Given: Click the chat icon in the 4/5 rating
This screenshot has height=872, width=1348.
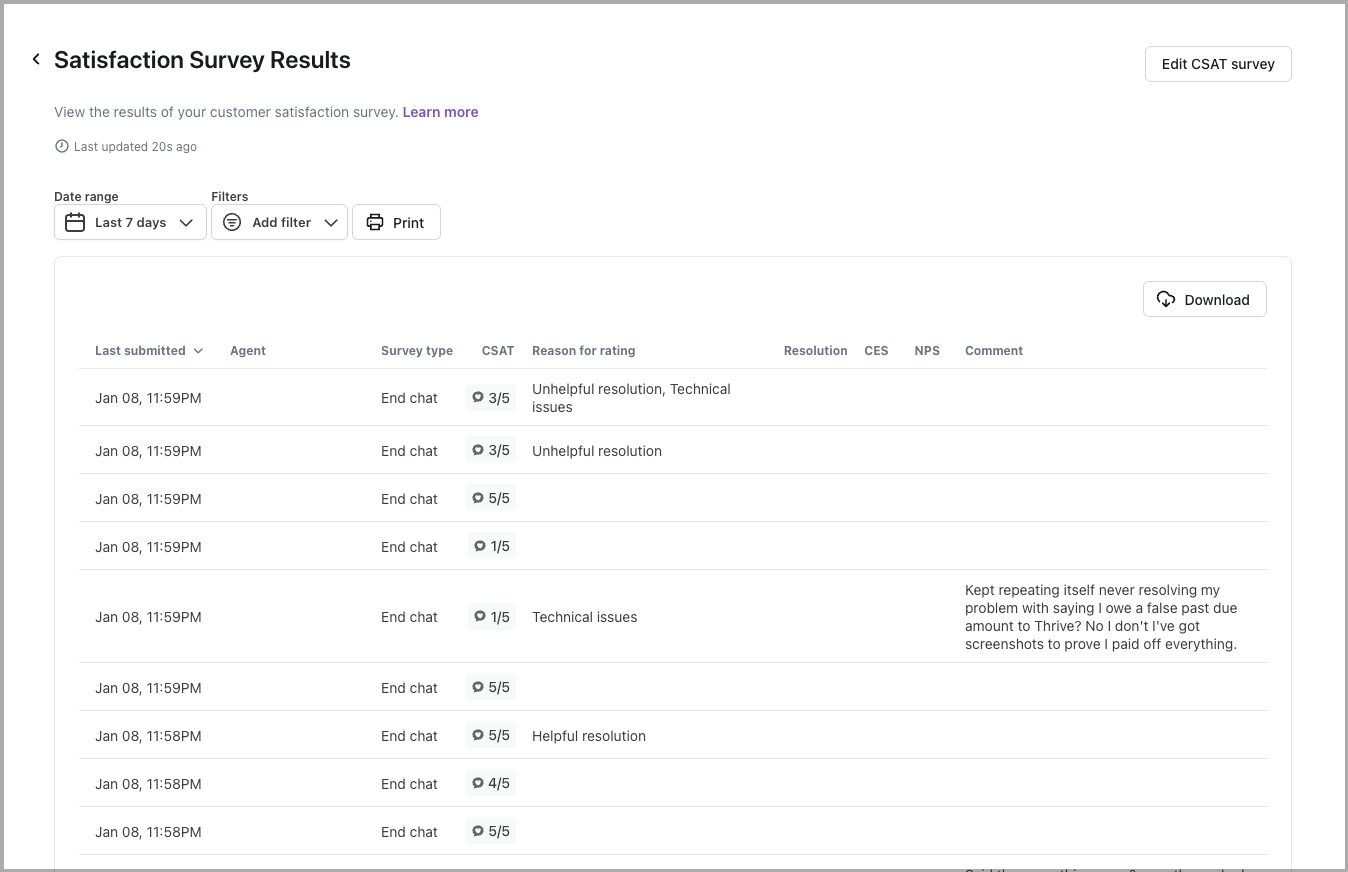Looking at the screenshot, I should (x=478, y=784).
